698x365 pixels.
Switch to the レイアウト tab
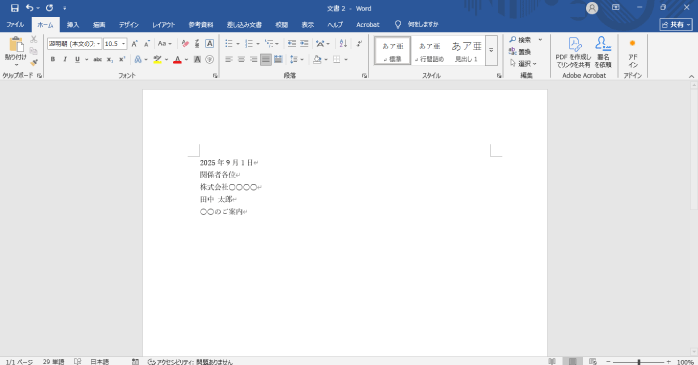[x=164, y=25]
